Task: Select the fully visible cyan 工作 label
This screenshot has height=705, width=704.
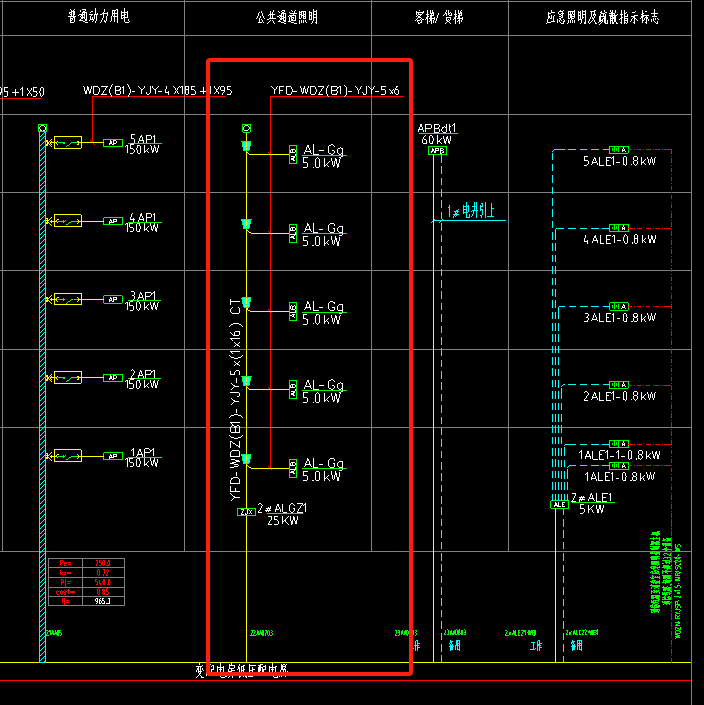Action: click(536, 646)
